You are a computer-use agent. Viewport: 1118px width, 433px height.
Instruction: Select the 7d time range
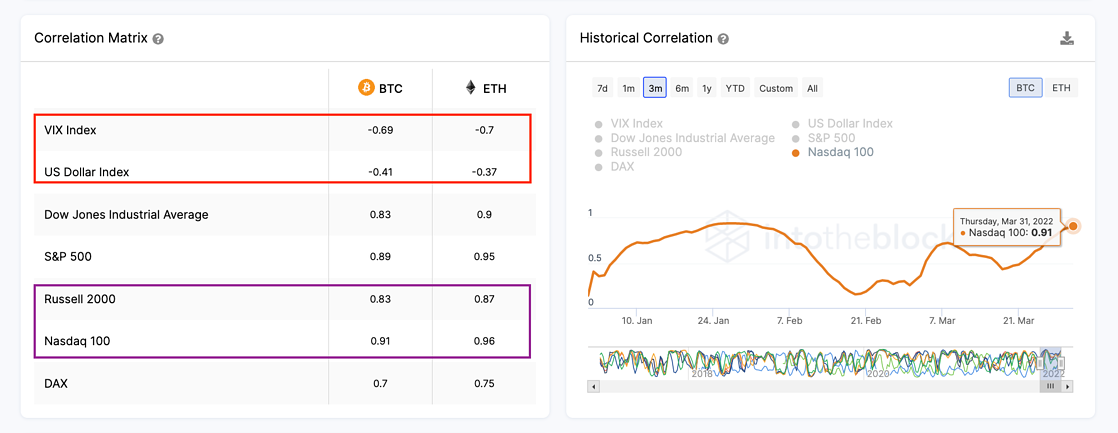pyautogui.click(x=602, y=88)
